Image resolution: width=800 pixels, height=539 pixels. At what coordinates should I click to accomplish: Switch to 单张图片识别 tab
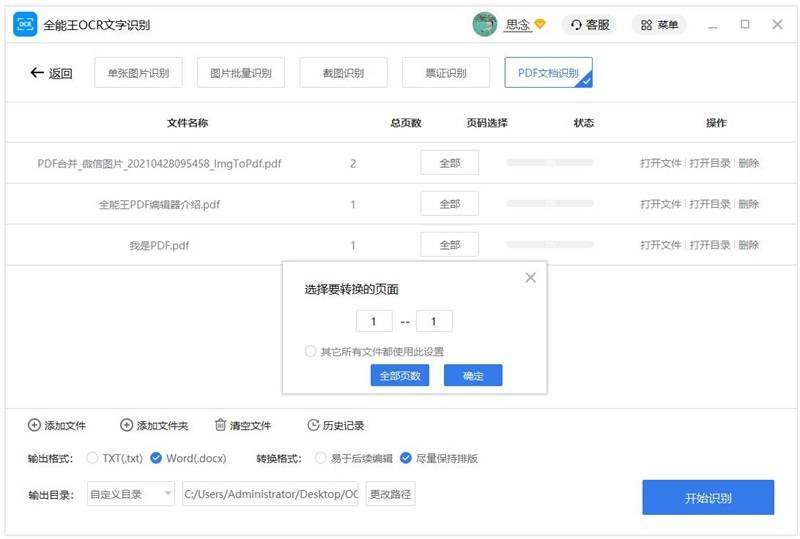138,73
